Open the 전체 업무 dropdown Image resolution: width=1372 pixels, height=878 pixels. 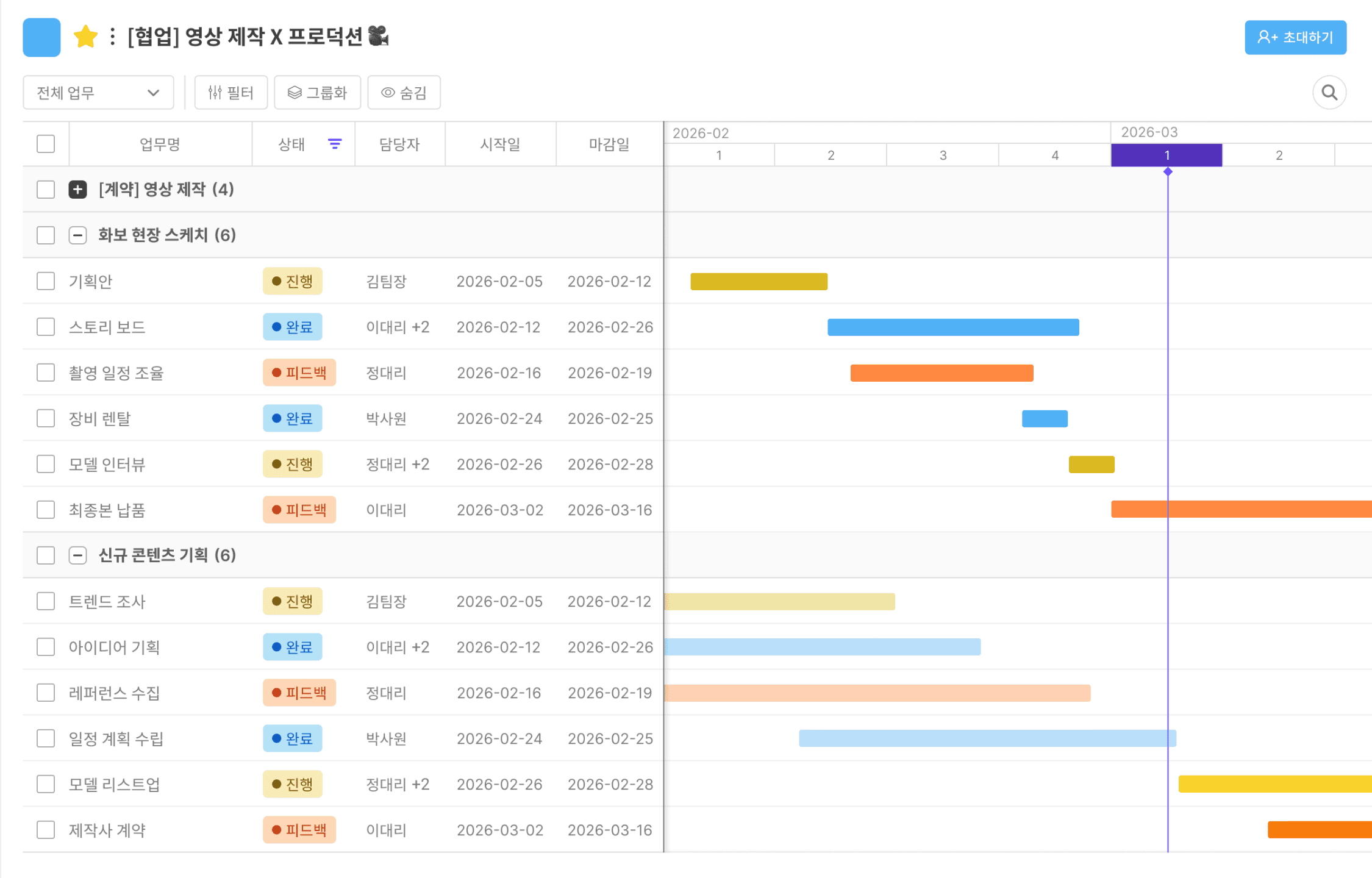click(x=98, y=93)
